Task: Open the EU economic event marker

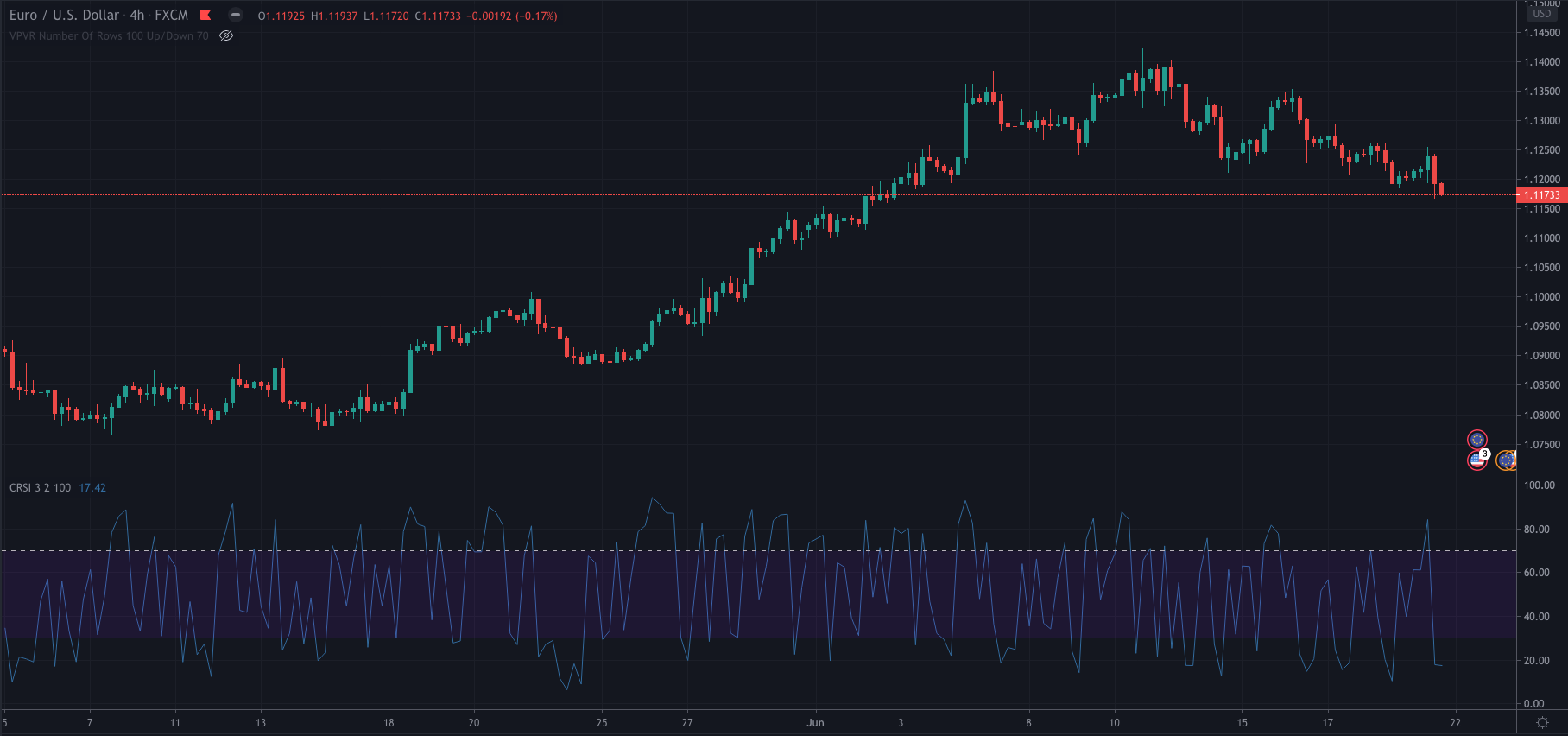Action: point(1477,440)
